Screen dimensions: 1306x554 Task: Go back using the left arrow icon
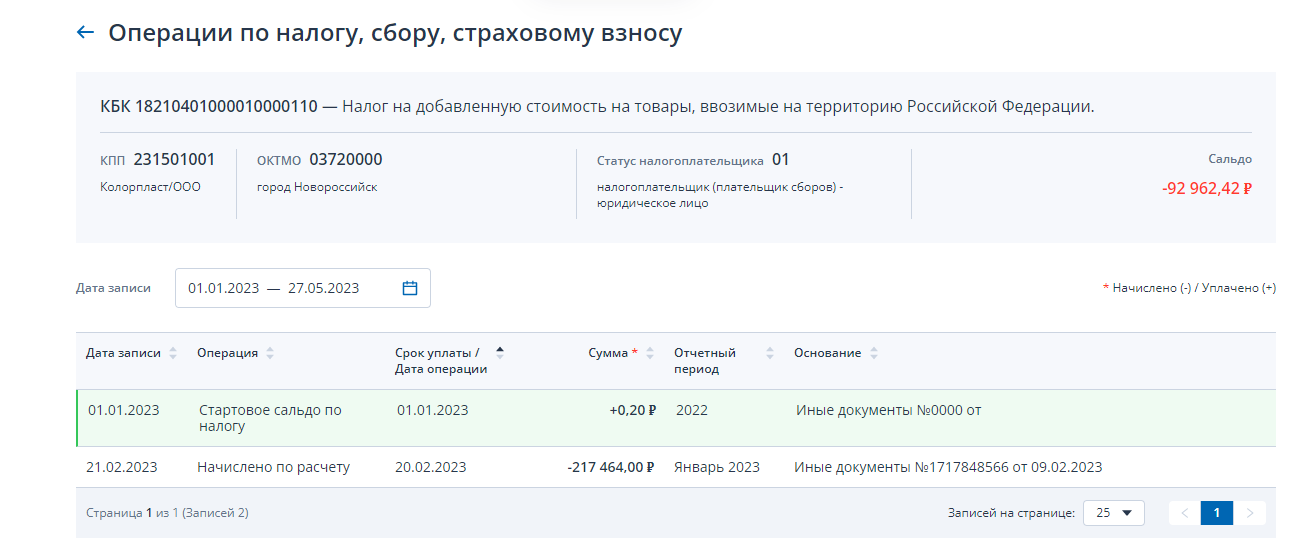click(x=84, y=33)
